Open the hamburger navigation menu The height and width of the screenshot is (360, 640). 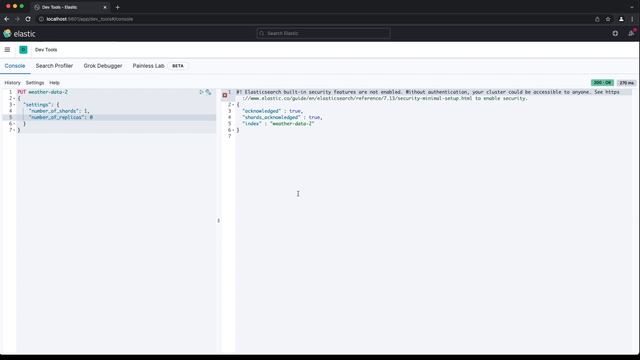click(x=7, y=50)
